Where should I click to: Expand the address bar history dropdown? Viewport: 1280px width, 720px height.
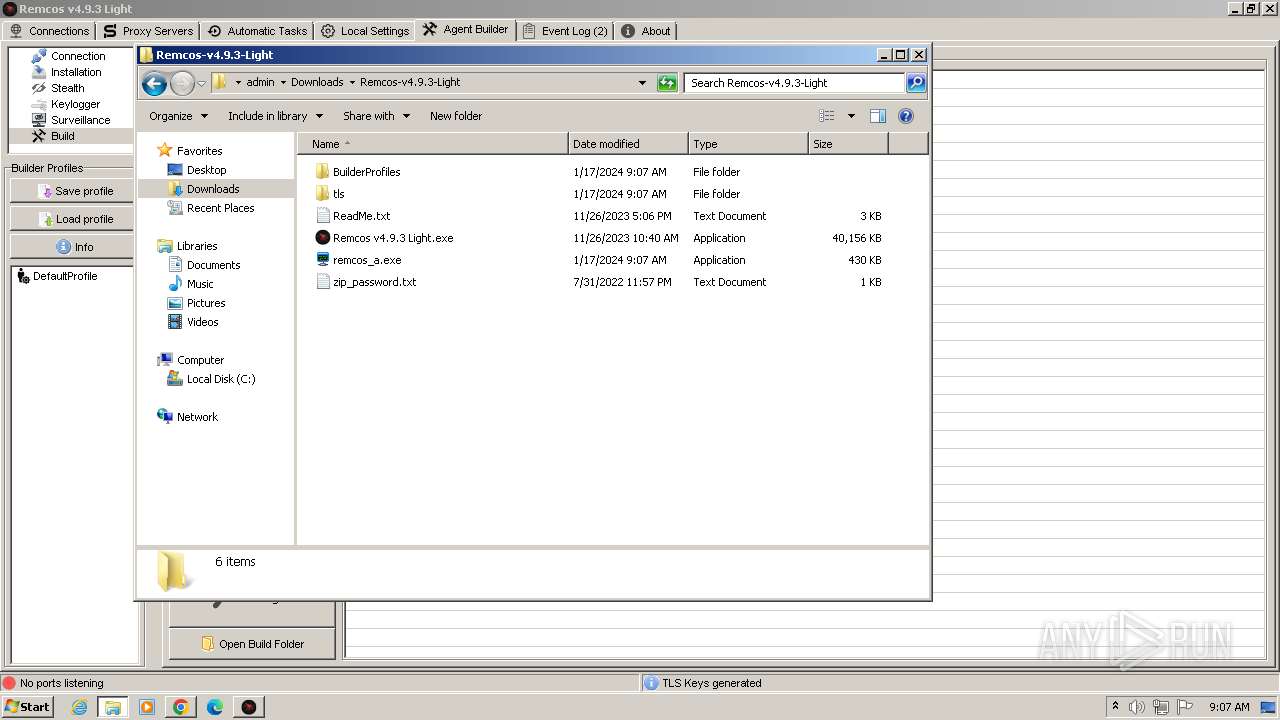click(642, 83)
